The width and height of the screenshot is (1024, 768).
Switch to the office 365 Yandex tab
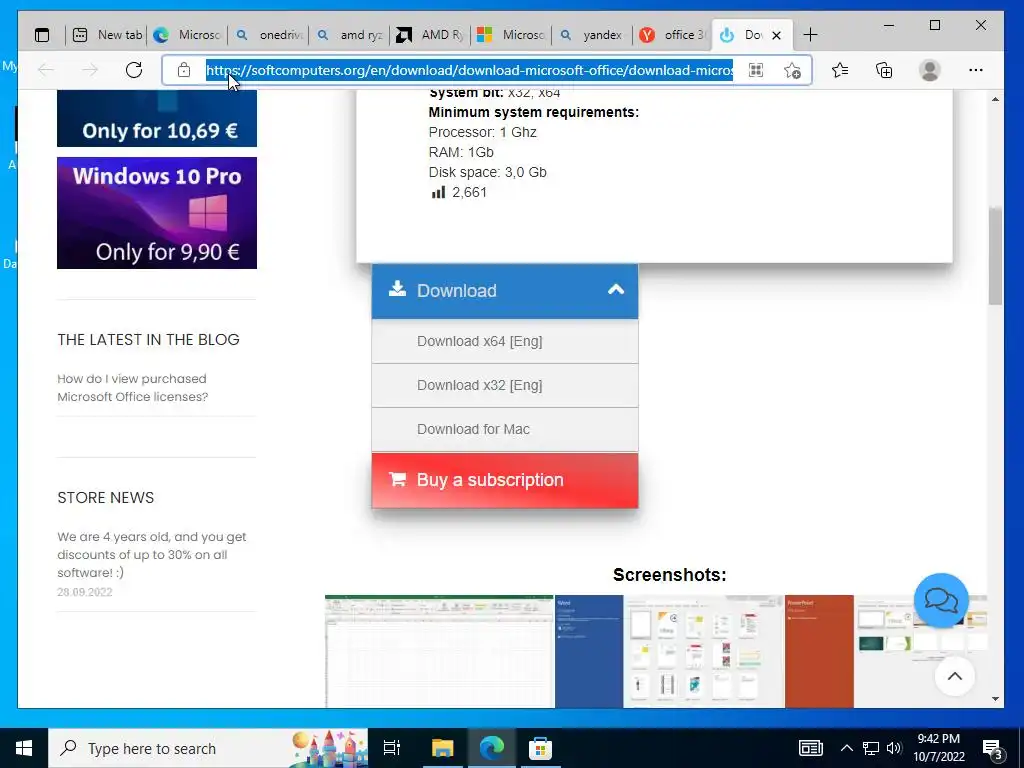(674, 35)
